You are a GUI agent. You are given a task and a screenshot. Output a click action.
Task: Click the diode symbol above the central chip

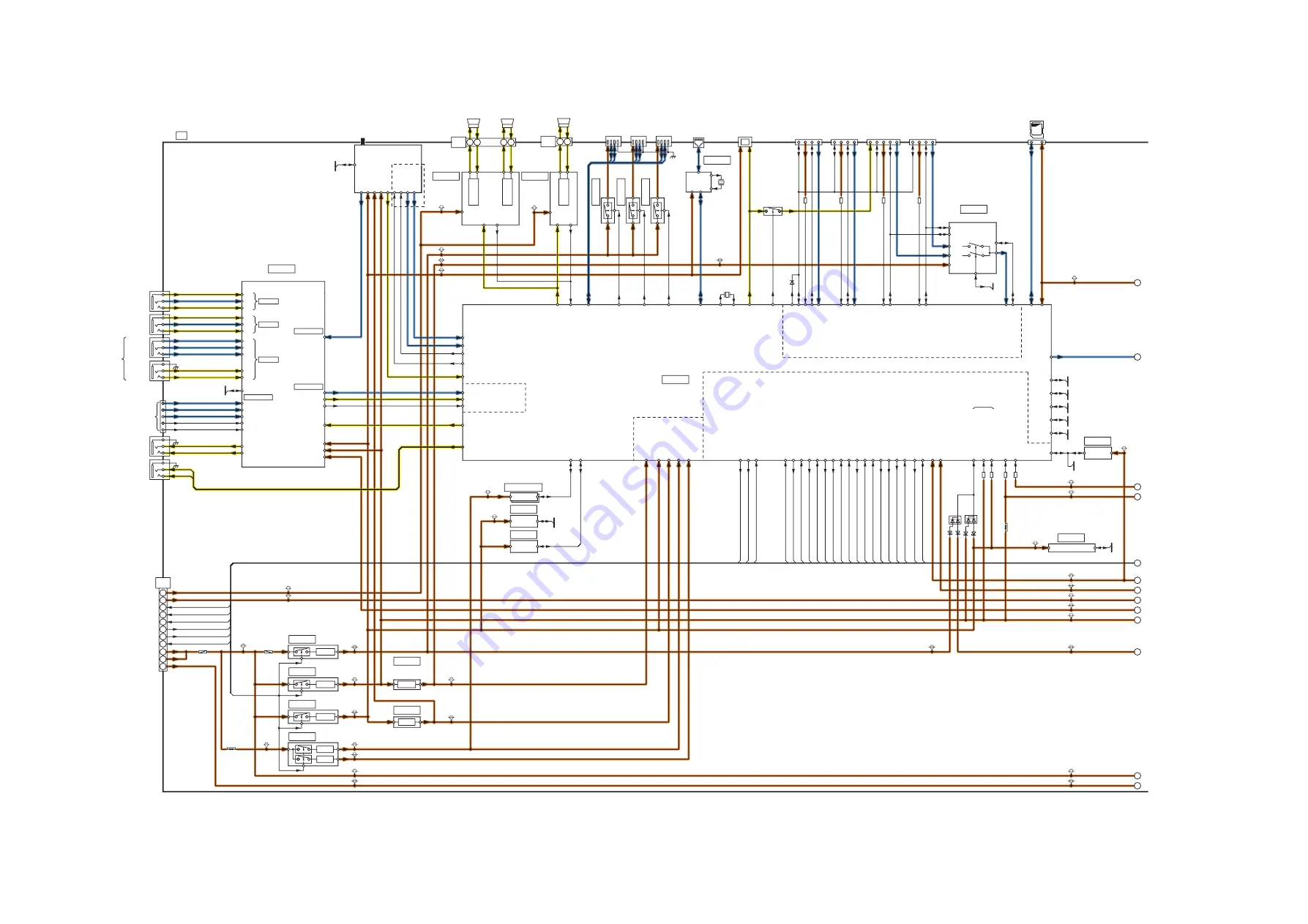coord(792,282)
